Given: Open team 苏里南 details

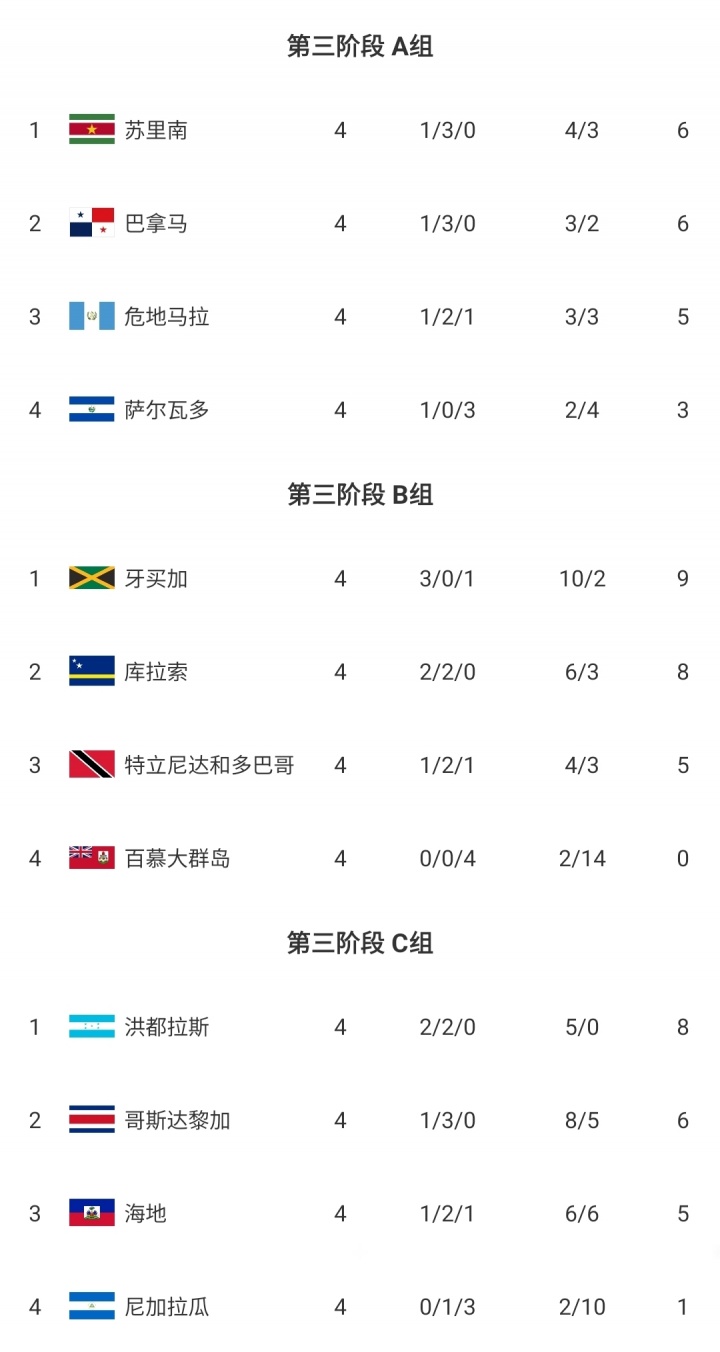Looking at the screenshot, I should pyautogui.click(x=156, y=130).
